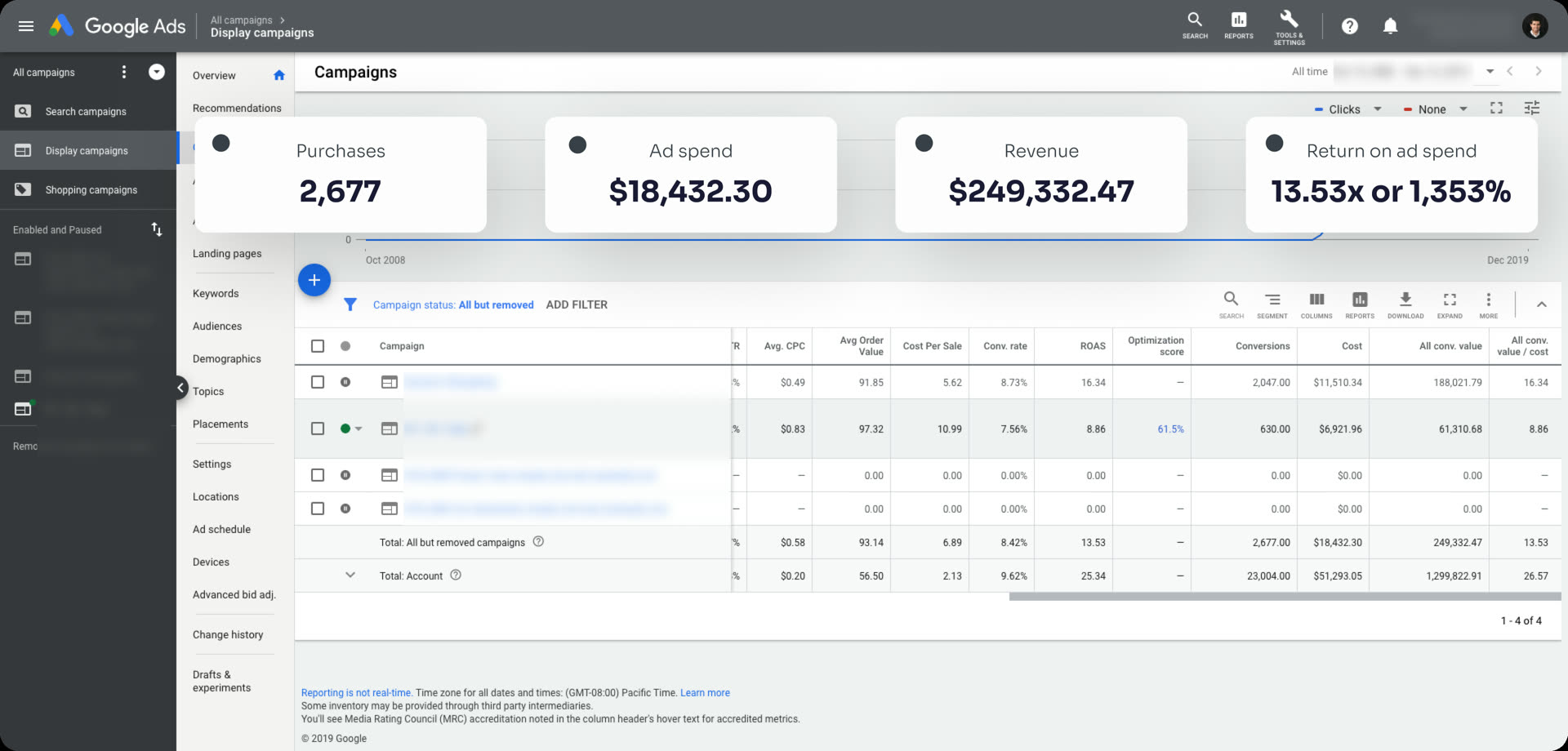Image resolution: width=1568 pixels, height=751 pixels.
Task: Open the All time date range dropdown
Action: (1490, 72)
